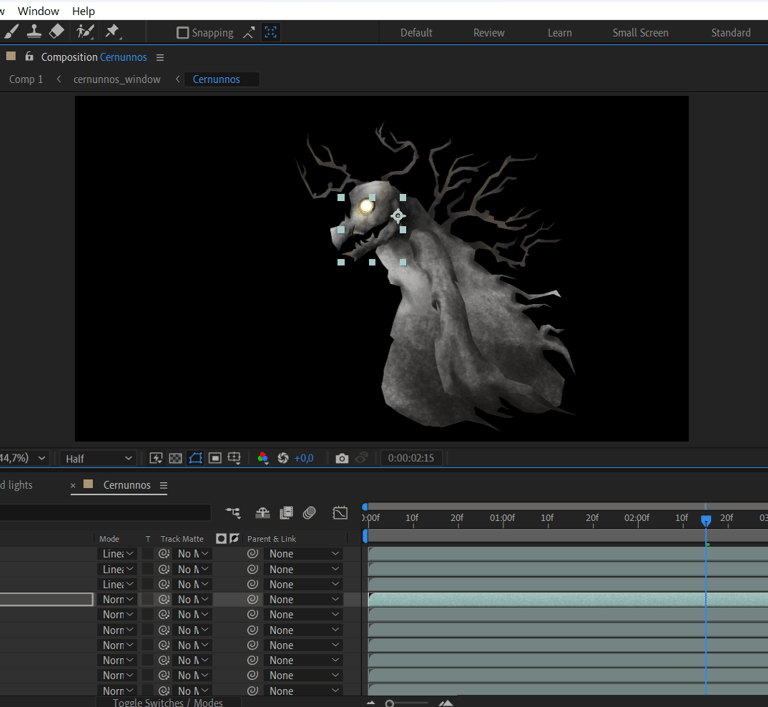Viewport: 768px width, 707px height.
Task: Toggle the transparency grid in viewer
Action: click(x=175, y=458)
